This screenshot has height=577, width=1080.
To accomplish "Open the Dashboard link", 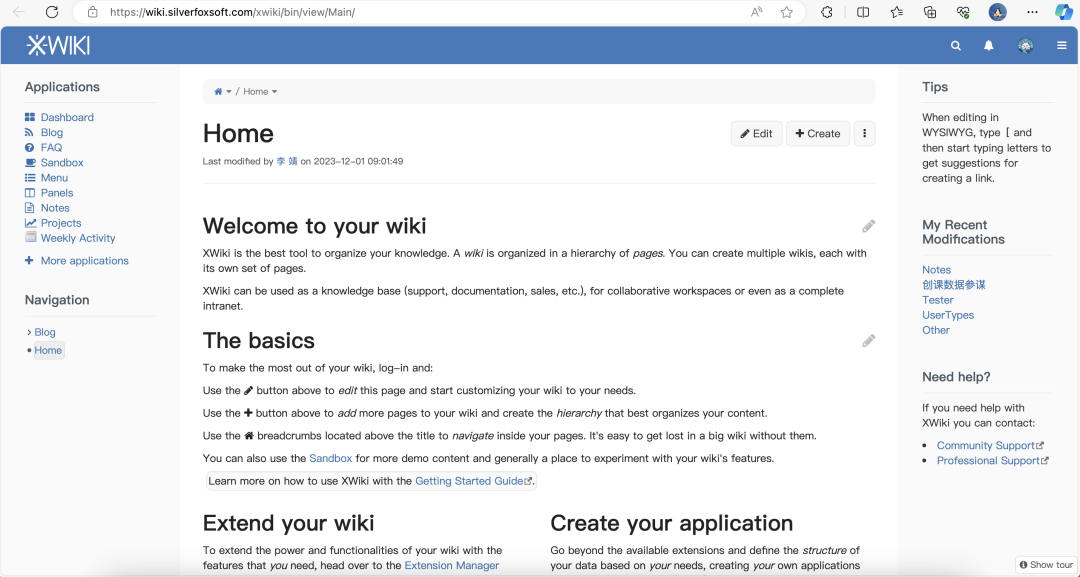I will pos(67,117).
